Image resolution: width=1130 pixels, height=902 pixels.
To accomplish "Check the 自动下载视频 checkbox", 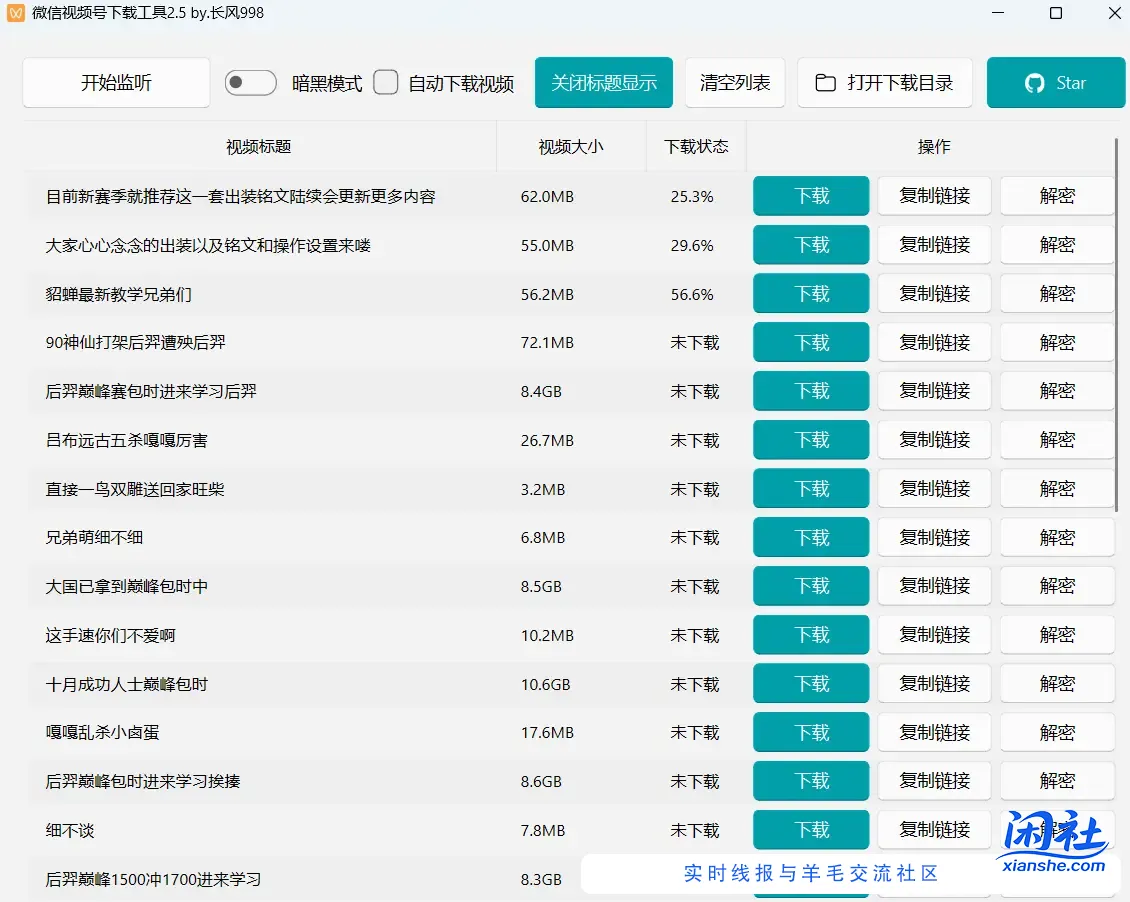I will point(386,83).
